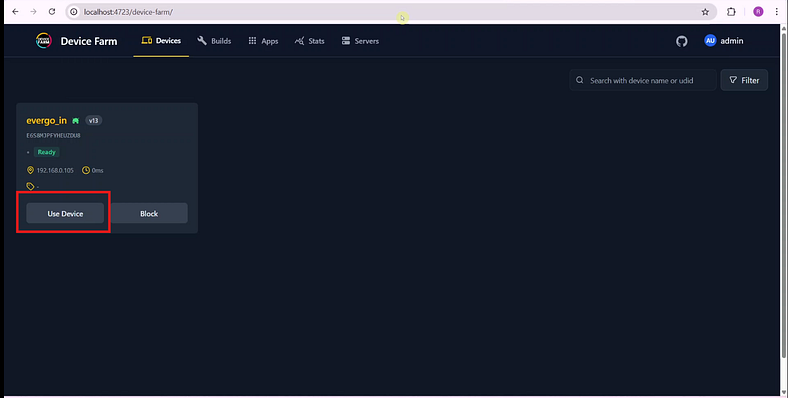The image size is (788, 398).
Task: Open the browser extensions puzzle icon
Action: pyautogui.click(x=731, y=12)
